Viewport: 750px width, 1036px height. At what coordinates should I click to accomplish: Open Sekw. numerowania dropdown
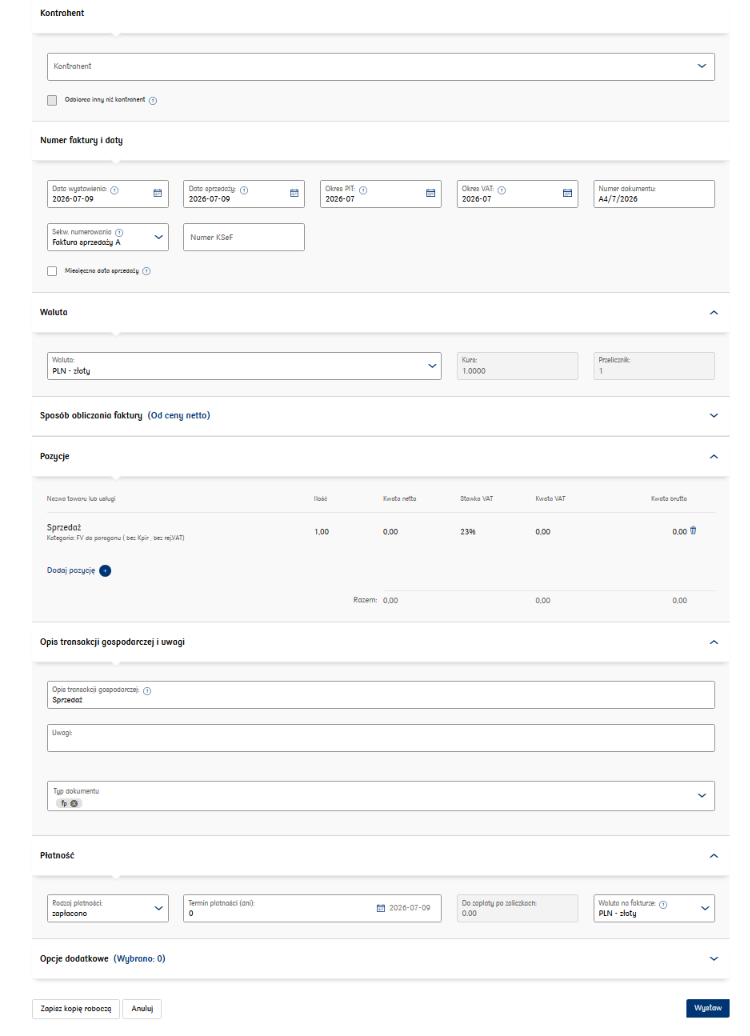click(108, 237)
